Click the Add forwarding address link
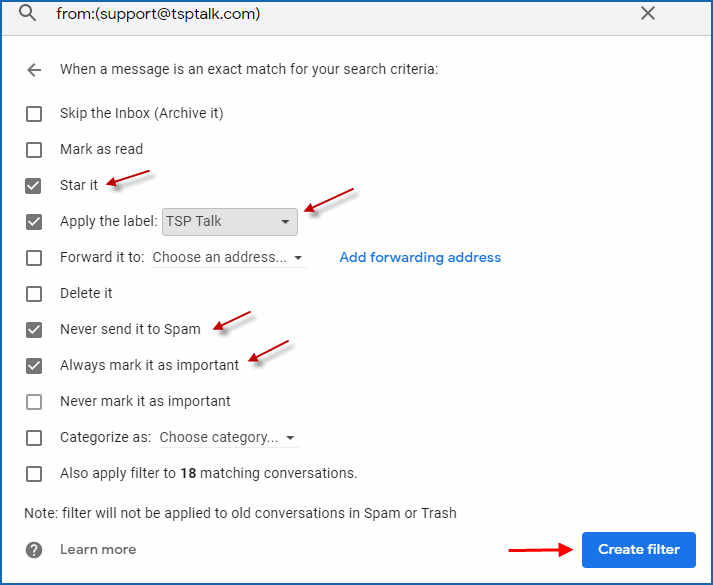The width and height of the screenshot is (713, 585). 420,257
